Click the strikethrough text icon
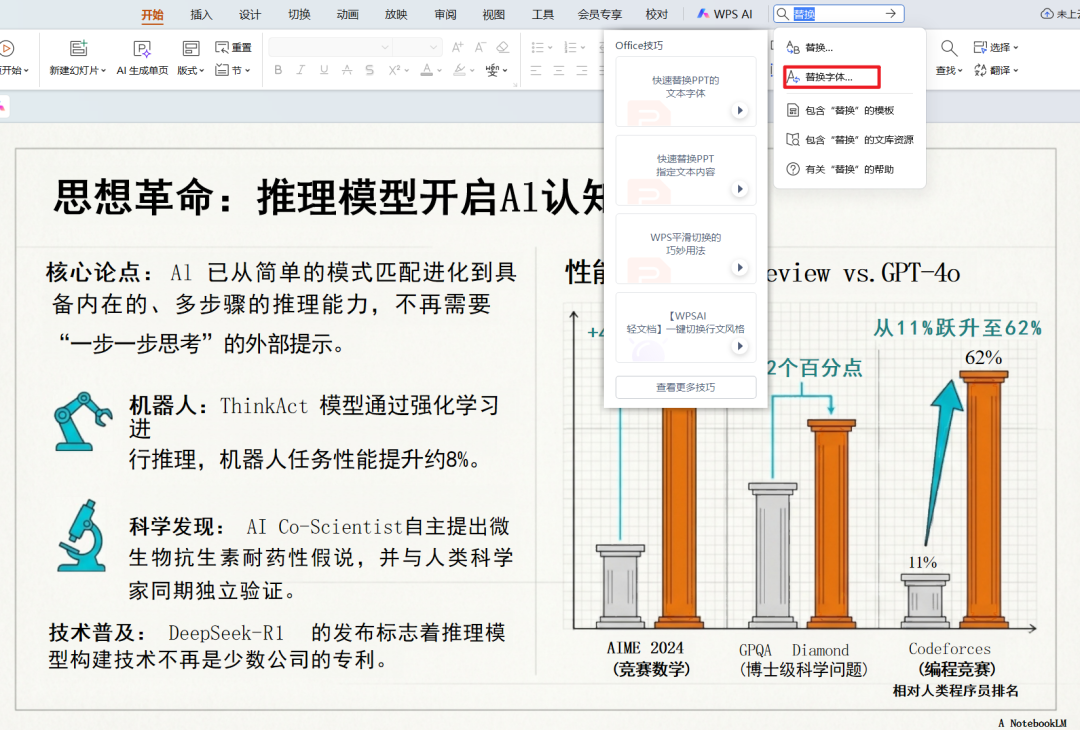 (347, 70)
